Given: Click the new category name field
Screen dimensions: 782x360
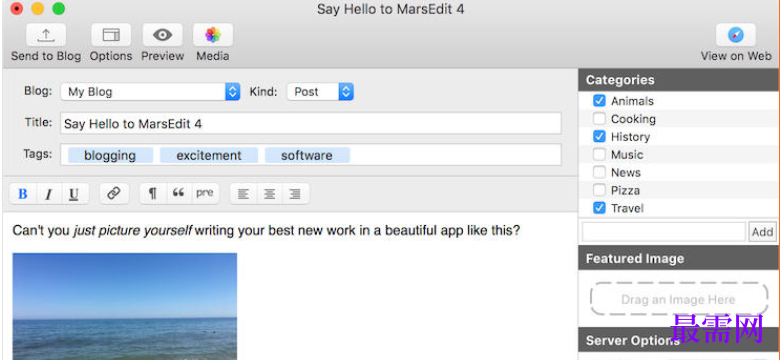Looking at the screenshot, I should pyautogui.click(x=664, y=232).
